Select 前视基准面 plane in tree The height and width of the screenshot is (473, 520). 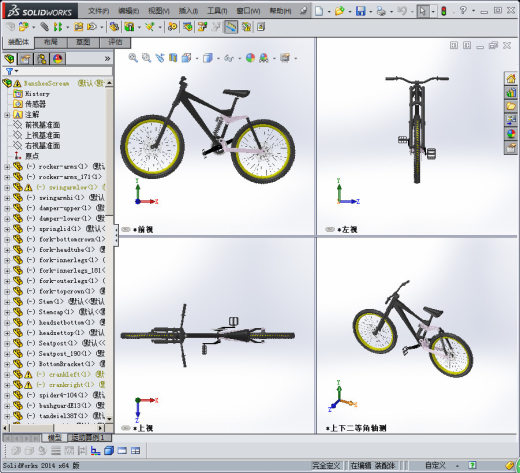tap(42, 125)
